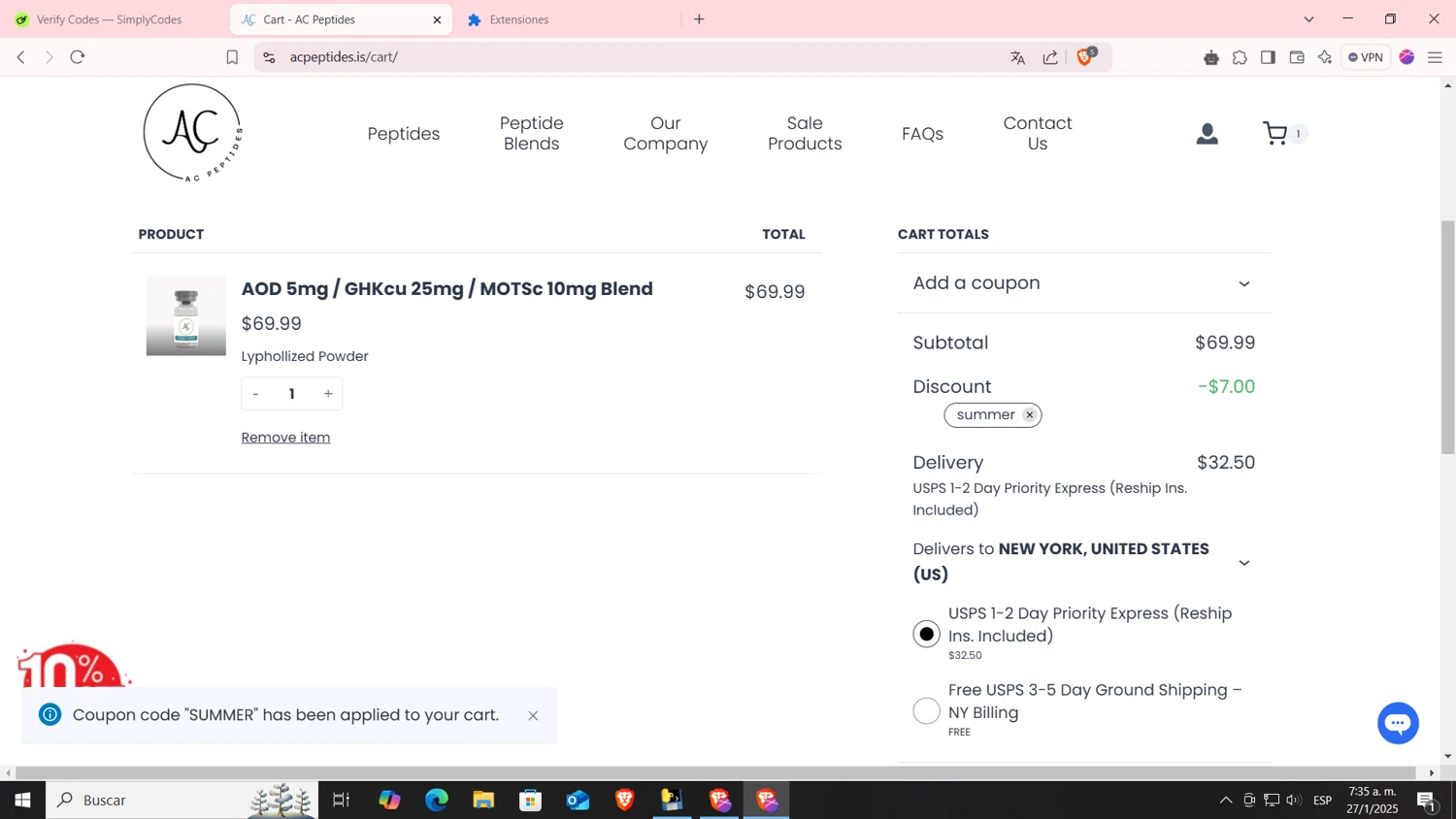Remove the summer coupon chip
Viewport: 1456px width, 819px height.
pyautogui.click(x=1030, y=415)
